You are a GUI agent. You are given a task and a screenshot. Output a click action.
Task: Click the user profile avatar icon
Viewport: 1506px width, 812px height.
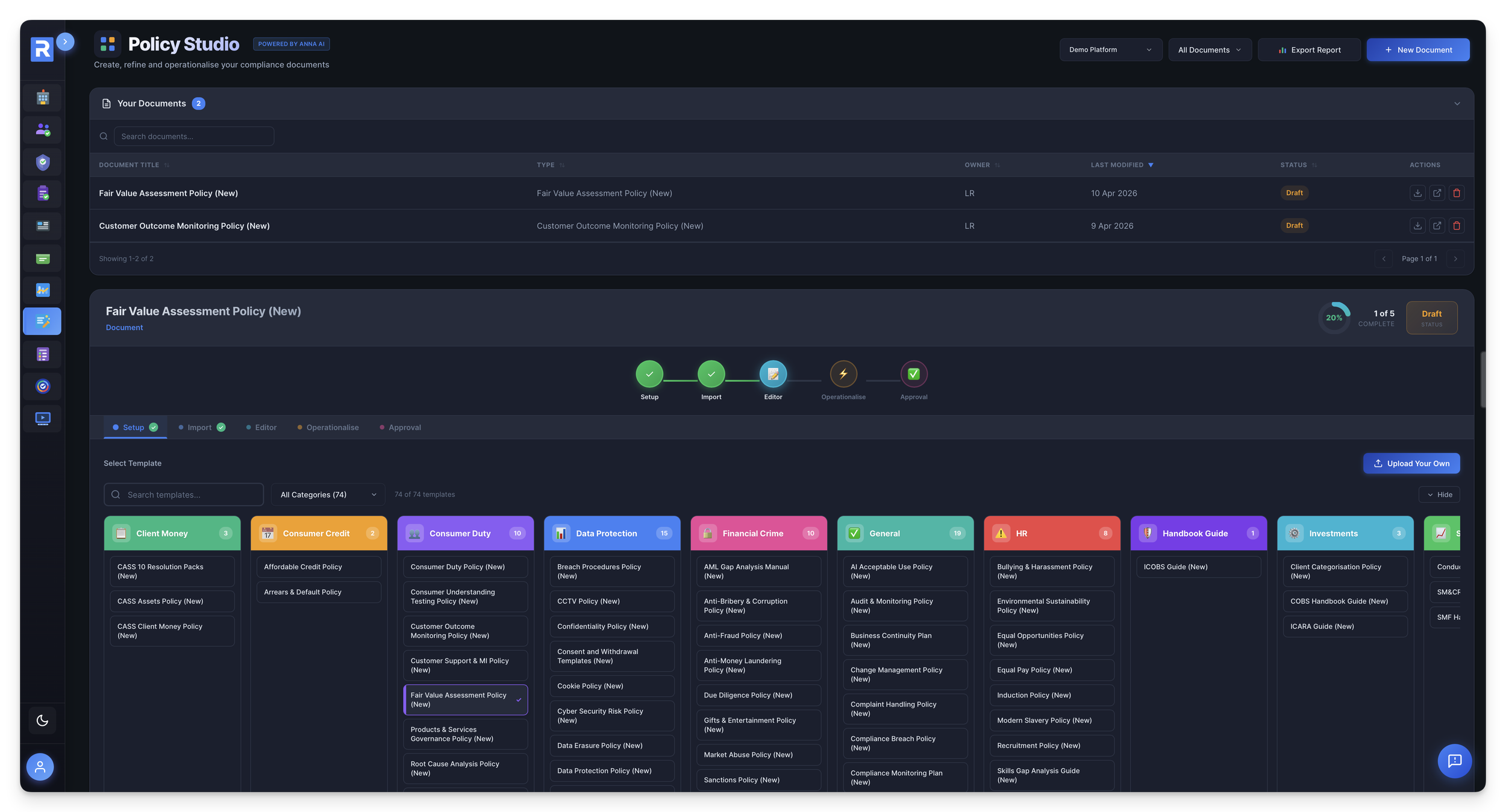(x=40, y=767)
